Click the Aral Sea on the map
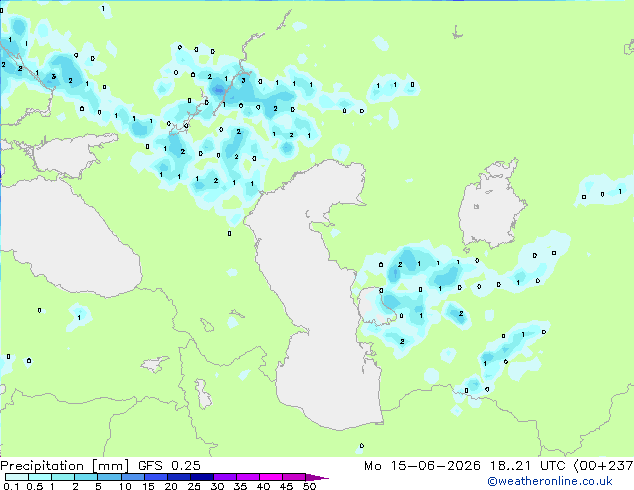The image size is (634, 490). 491,206
